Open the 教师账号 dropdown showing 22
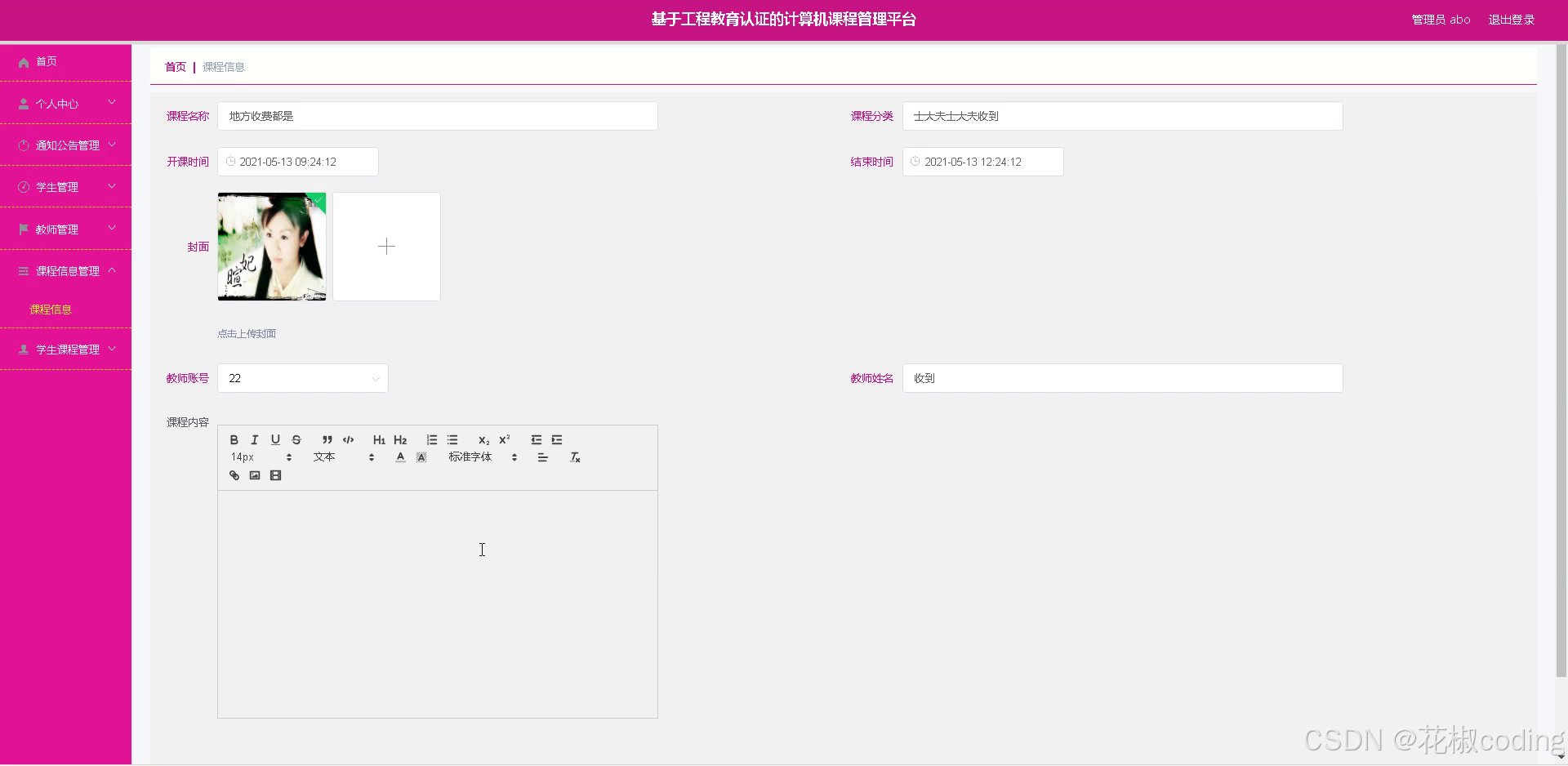Image resolution: width=1568 pixels, height=766 pixels. tap(303, 378)
